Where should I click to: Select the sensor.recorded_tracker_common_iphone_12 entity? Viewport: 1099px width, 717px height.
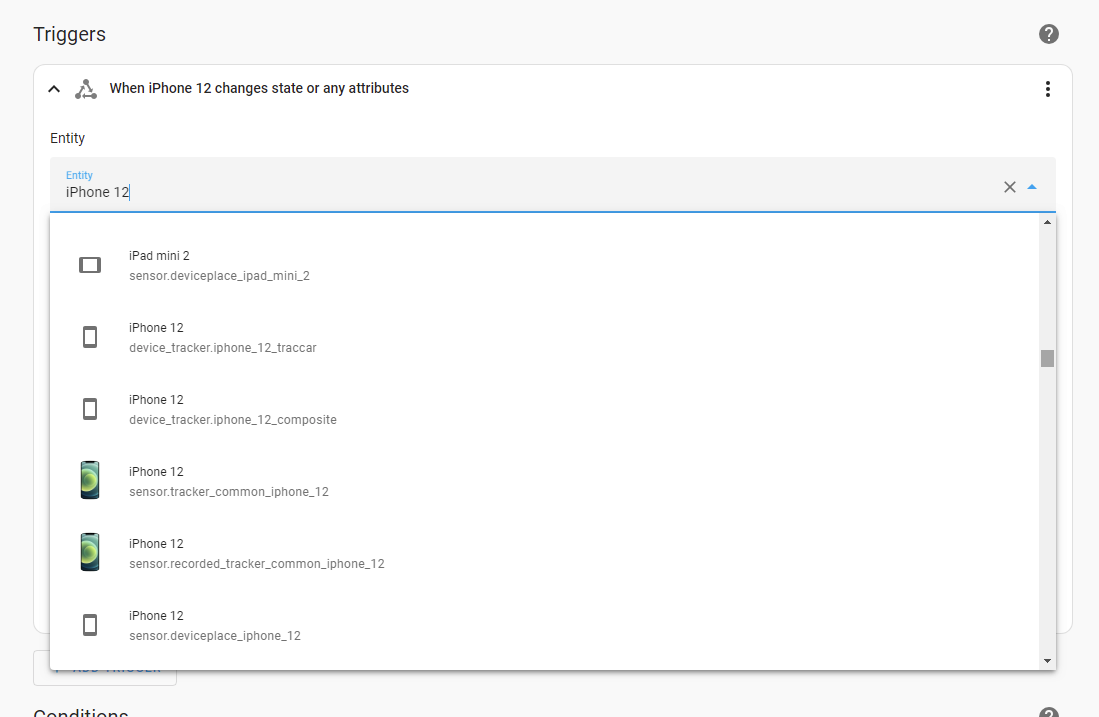click(x=256, y=553)
